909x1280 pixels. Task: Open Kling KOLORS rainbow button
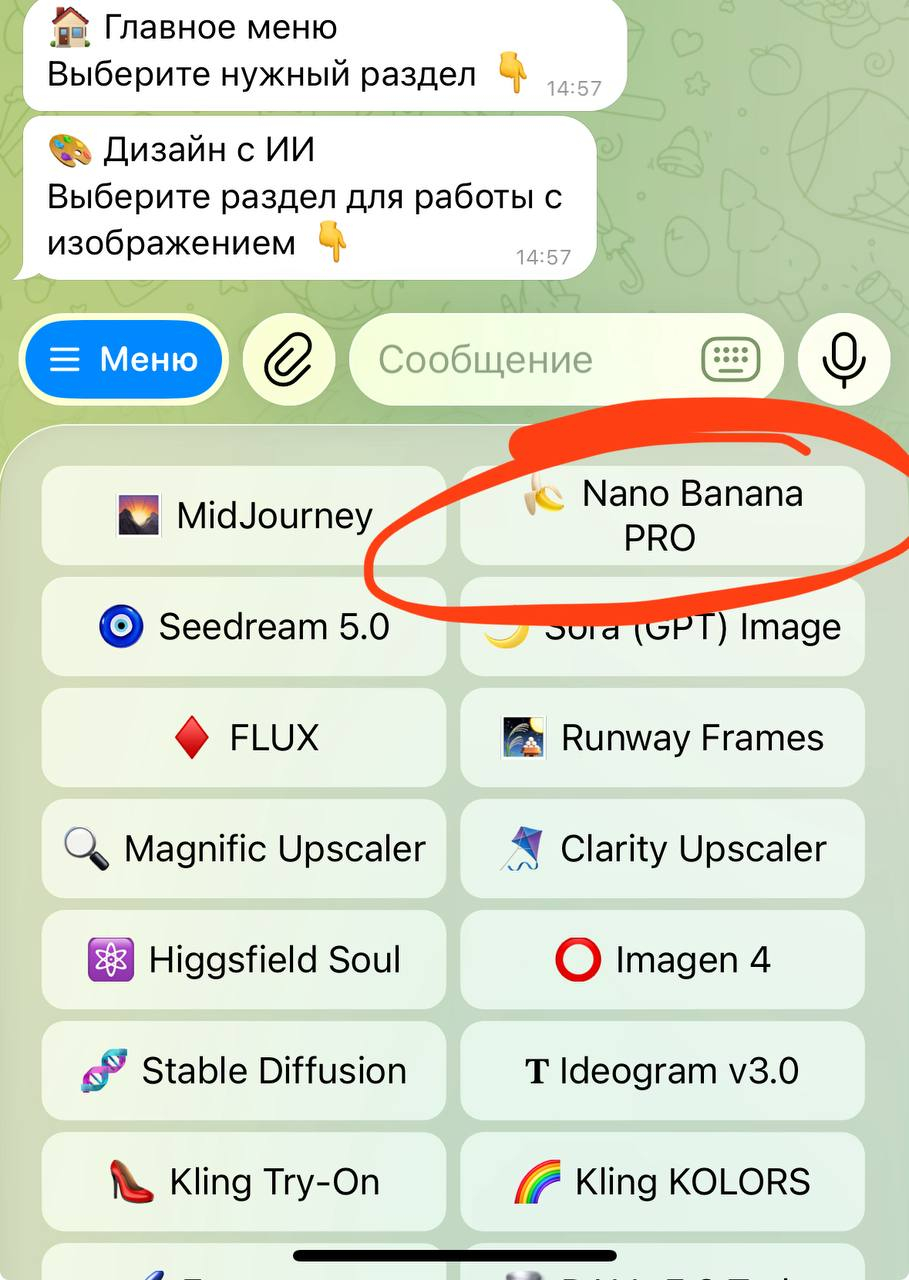point(662,1182)
